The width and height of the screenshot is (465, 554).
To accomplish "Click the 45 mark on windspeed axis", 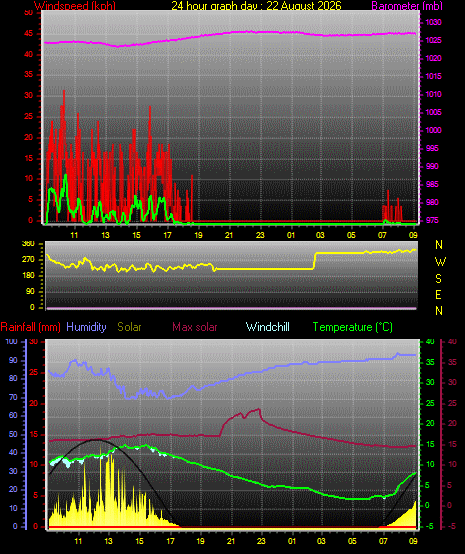I will coord(29,34).
